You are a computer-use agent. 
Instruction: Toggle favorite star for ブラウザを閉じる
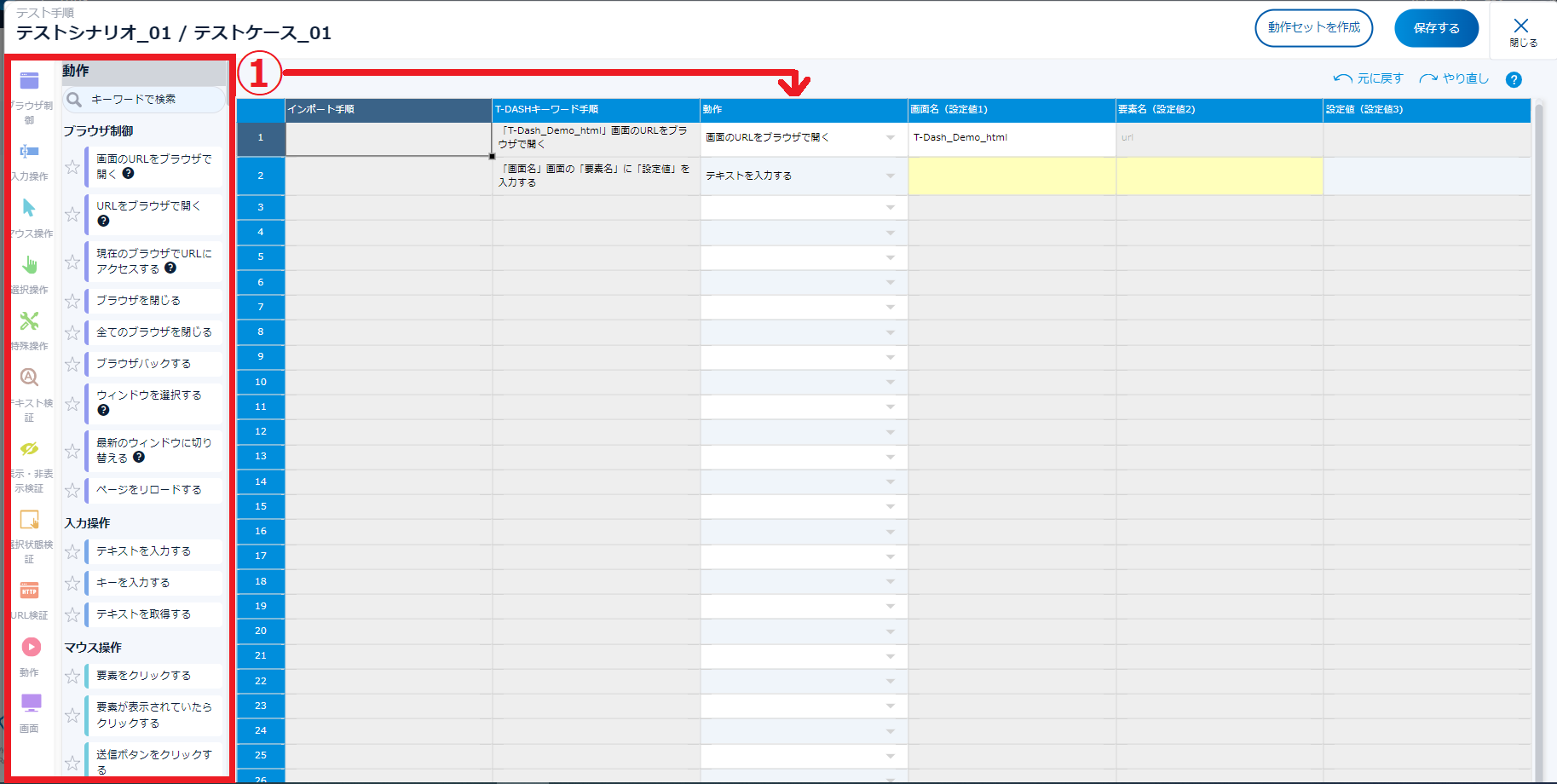click(x=72, y=302)
